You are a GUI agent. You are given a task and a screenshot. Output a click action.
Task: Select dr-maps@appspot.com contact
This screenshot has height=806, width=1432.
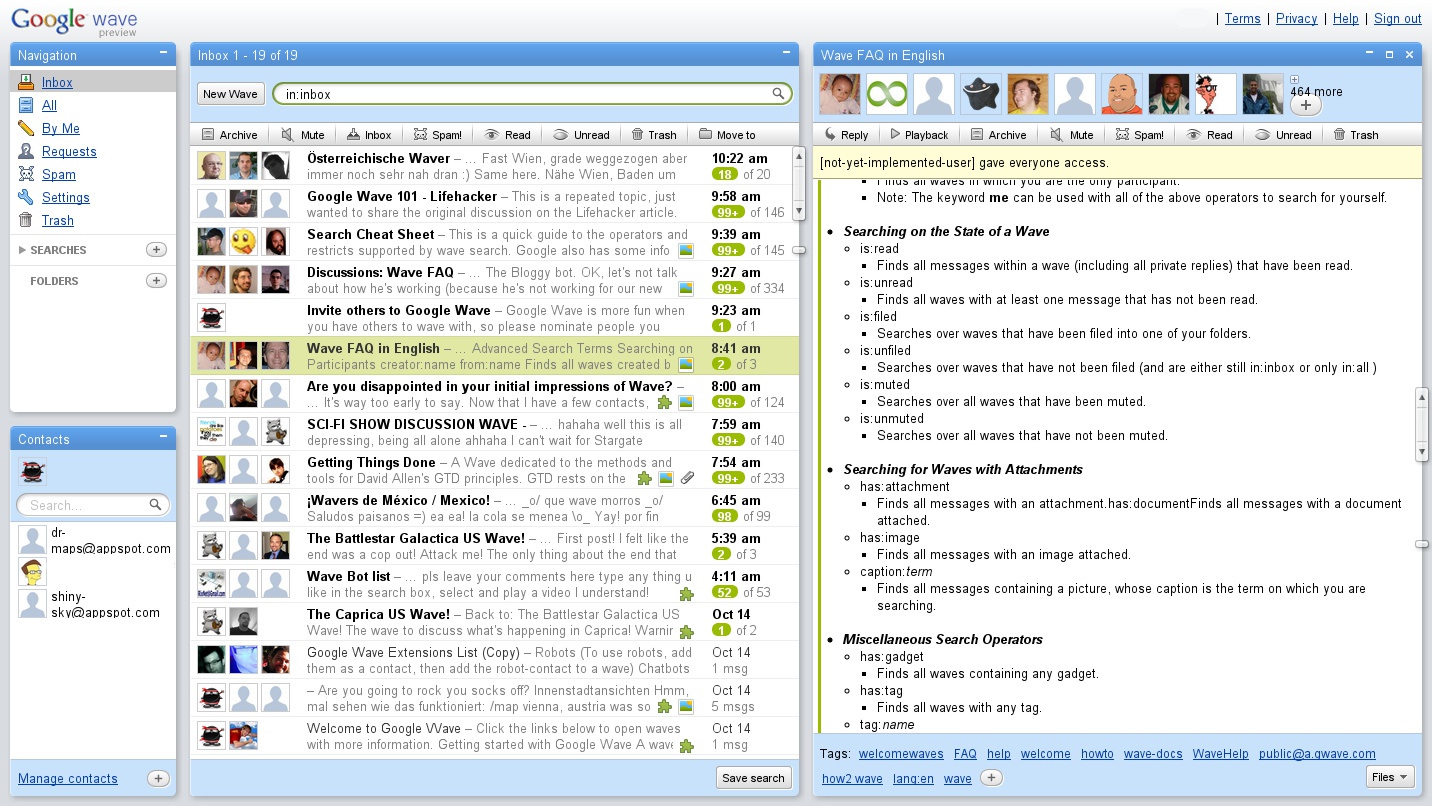coord(94,540)
